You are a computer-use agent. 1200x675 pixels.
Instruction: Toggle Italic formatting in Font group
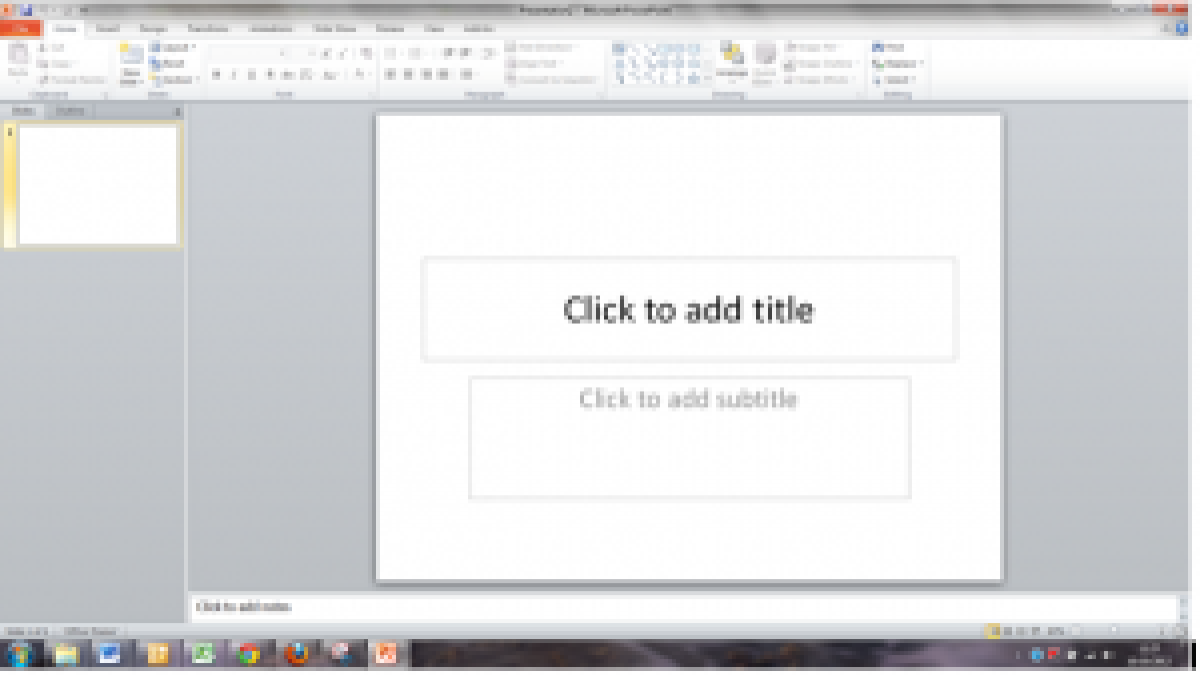pos(234,75)
